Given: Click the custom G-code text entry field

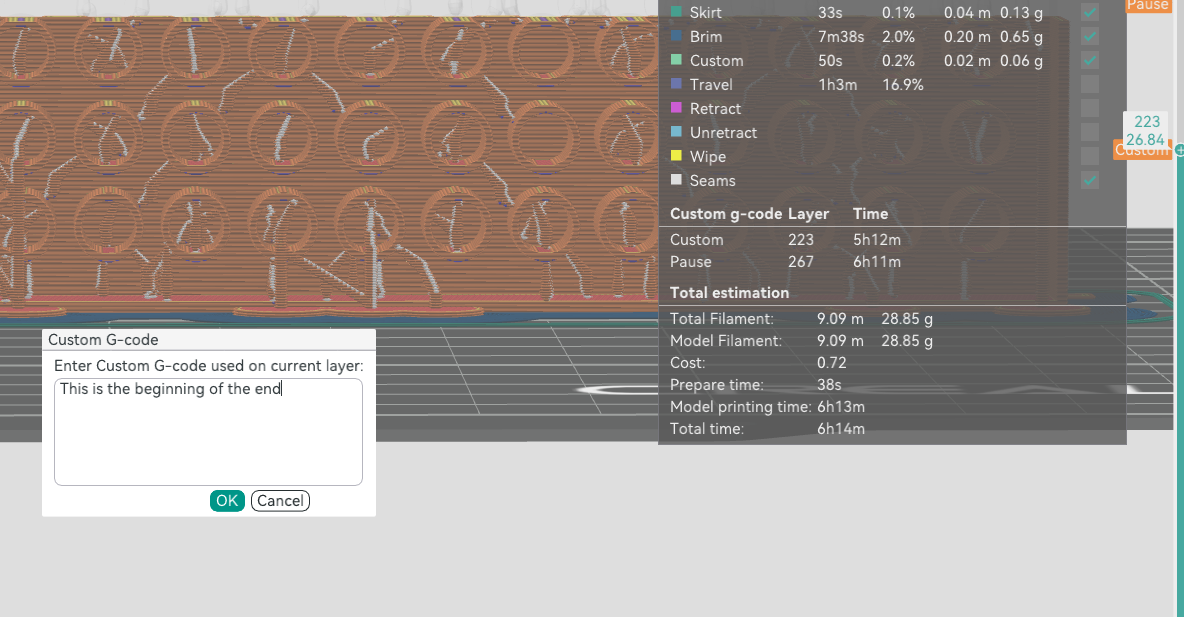Looking at the screenshot, I should point(208,431).
